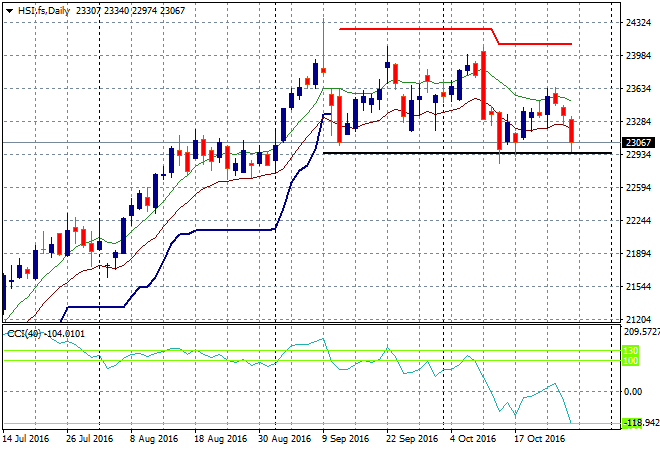Screen dimensions: 660x450
Task: Select the 23284 price axis label
Action: (639, 122)
